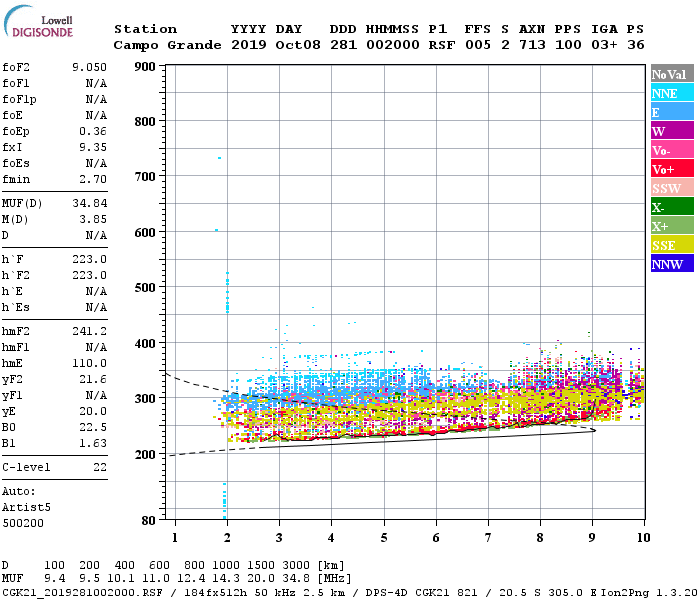Click the Oct08 date in the header
700x600 pixels.
point(298,45)
